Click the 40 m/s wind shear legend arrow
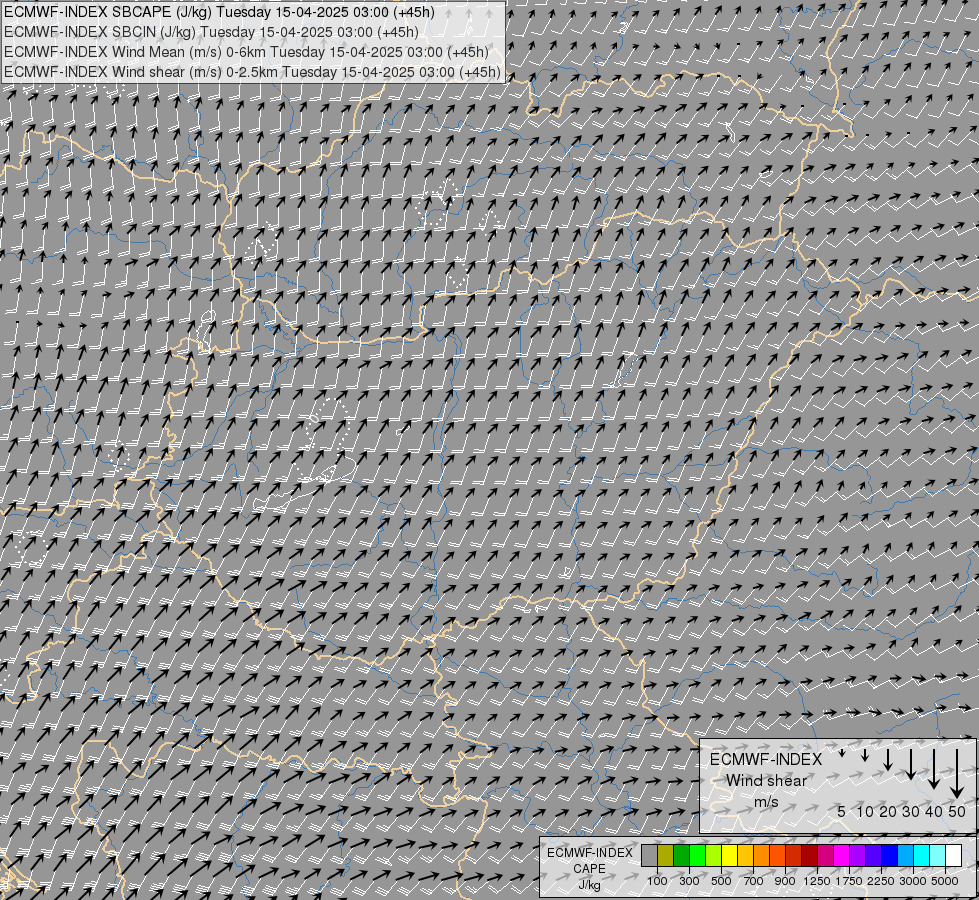Viewport: 979px width, 900px height. 933,769
